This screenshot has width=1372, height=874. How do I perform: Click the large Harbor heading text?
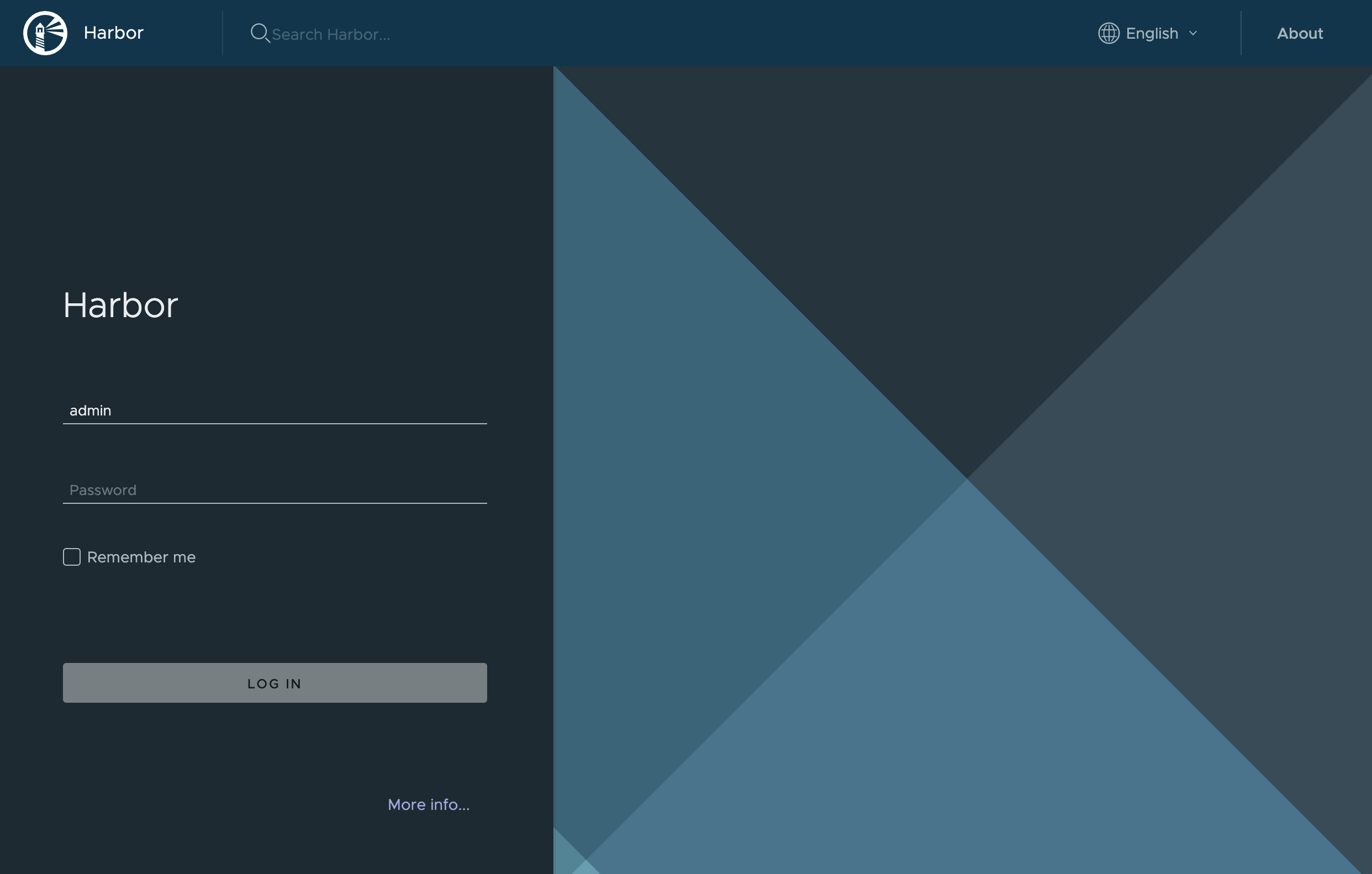coord(120,305)
